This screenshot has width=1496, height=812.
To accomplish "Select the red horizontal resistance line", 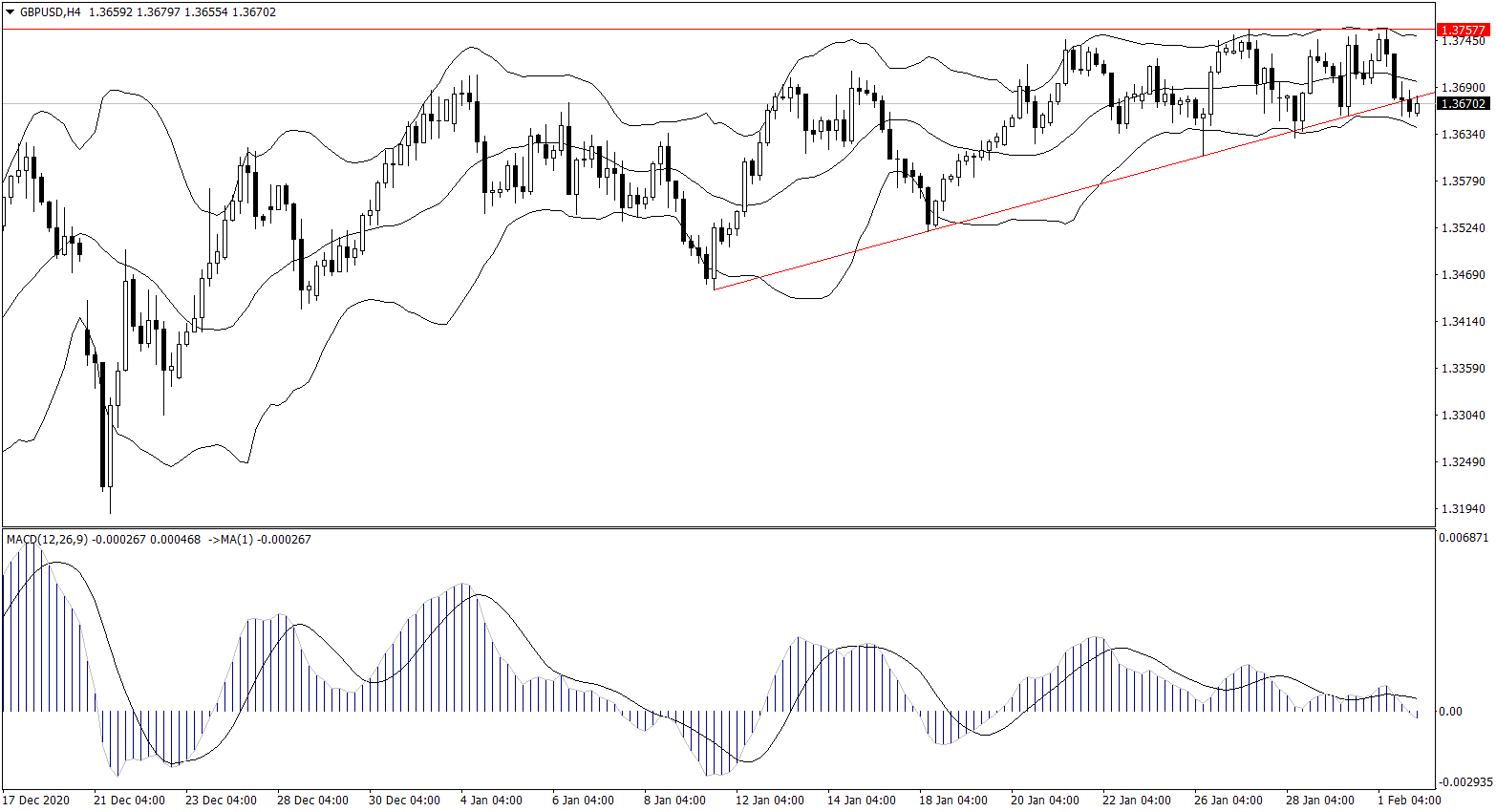I will coord(573,30).
